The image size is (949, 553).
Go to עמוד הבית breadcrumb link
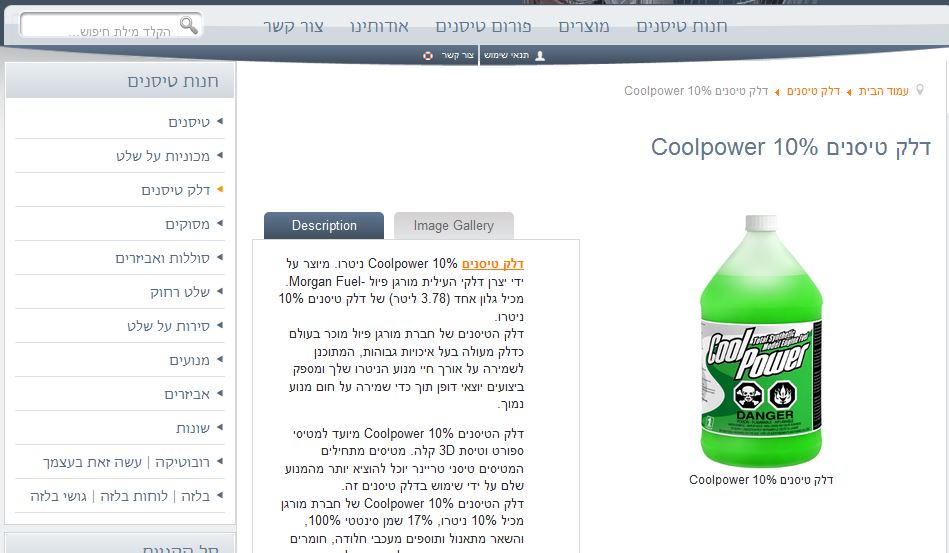[884, 91]
